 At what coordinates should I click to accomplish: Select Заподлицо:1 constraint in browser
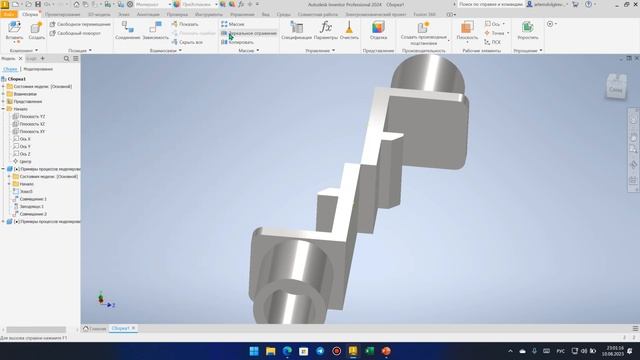pos(28,207)
